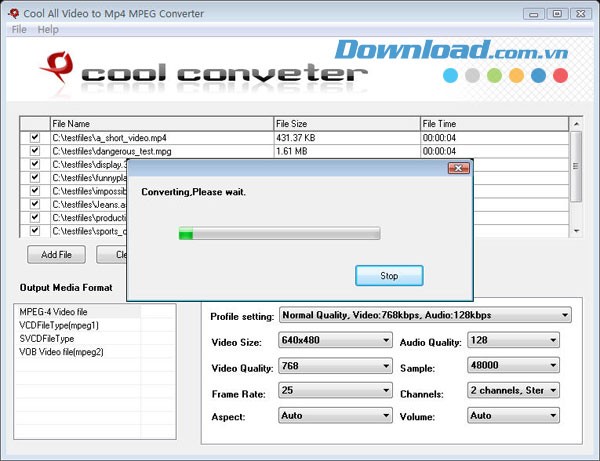The image size is (600, 461).
Task: Uncheck the a_short_video.mp4 checkbox
Action: click(35, 137)
